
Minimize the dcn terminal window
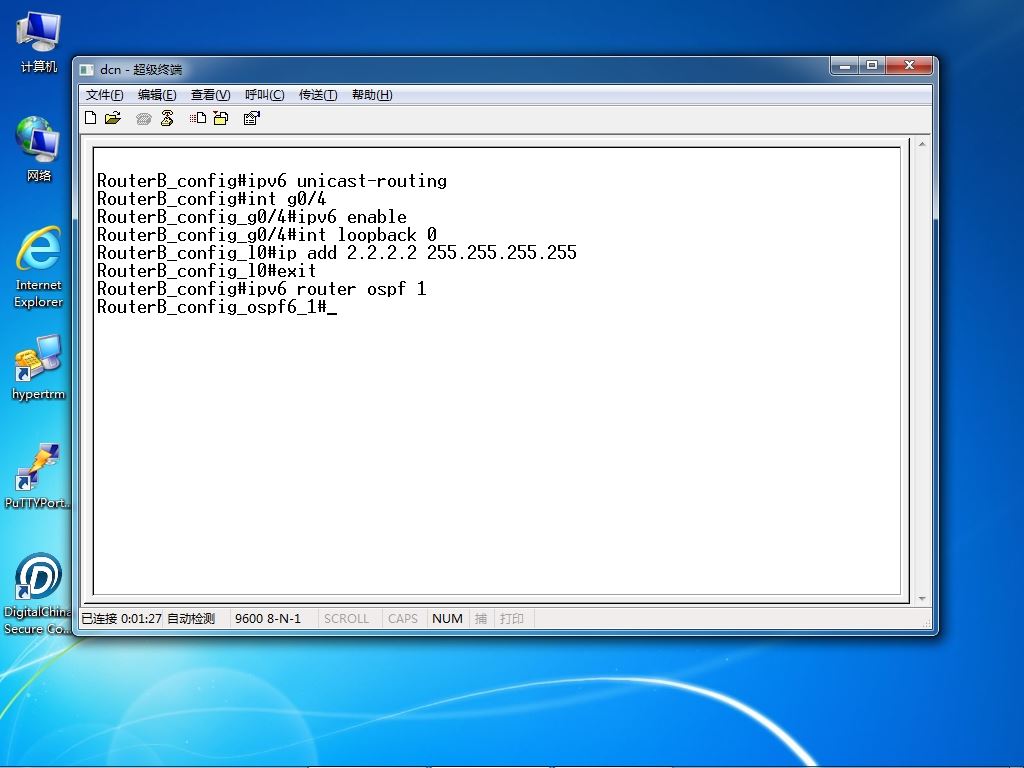(x=844, y=65)
